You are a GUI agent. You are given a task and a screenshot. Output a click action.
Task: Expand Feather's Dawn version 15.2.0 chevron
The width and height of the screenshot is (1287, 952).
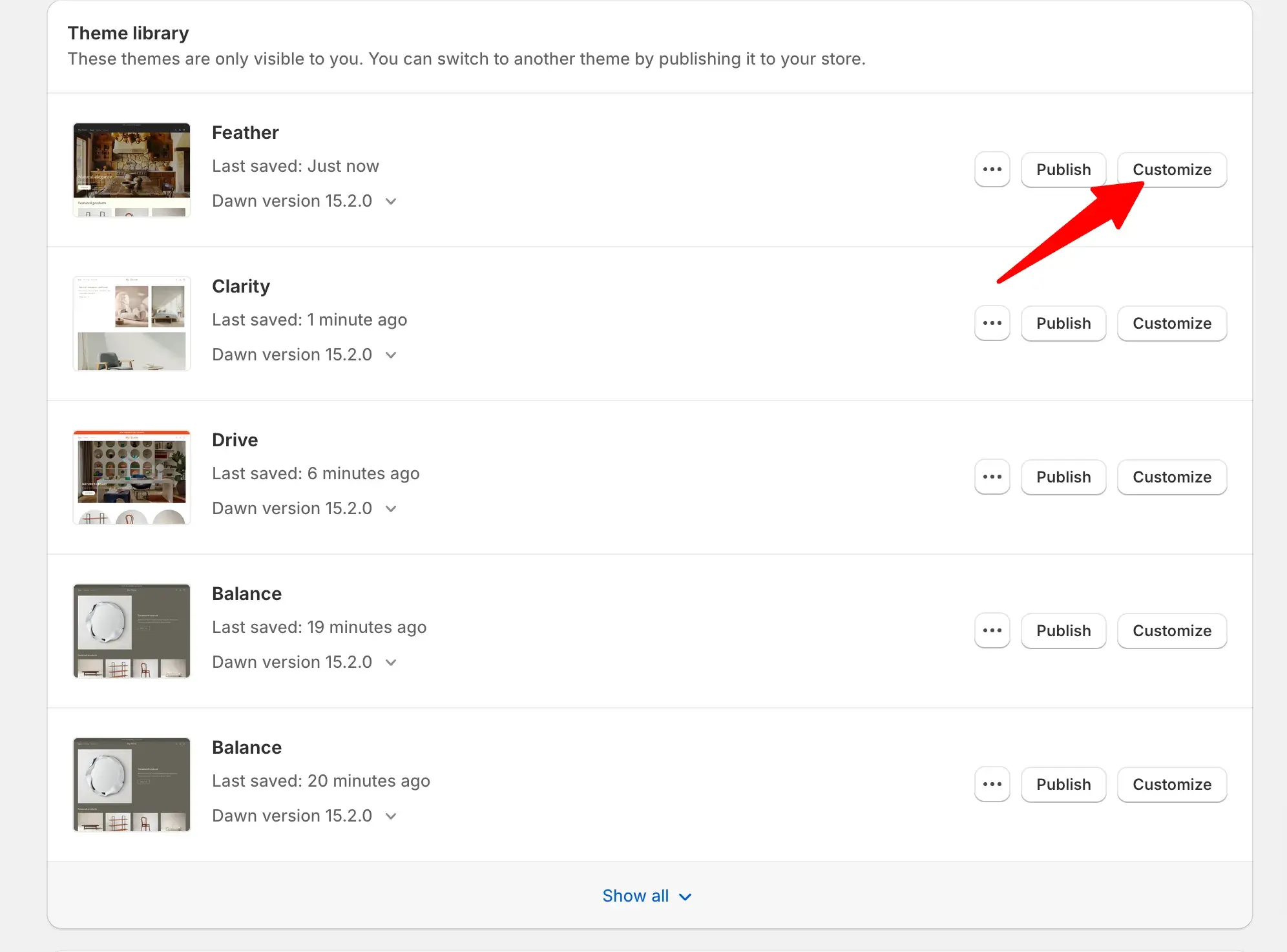pyautogui.click(x=391, y=202)
